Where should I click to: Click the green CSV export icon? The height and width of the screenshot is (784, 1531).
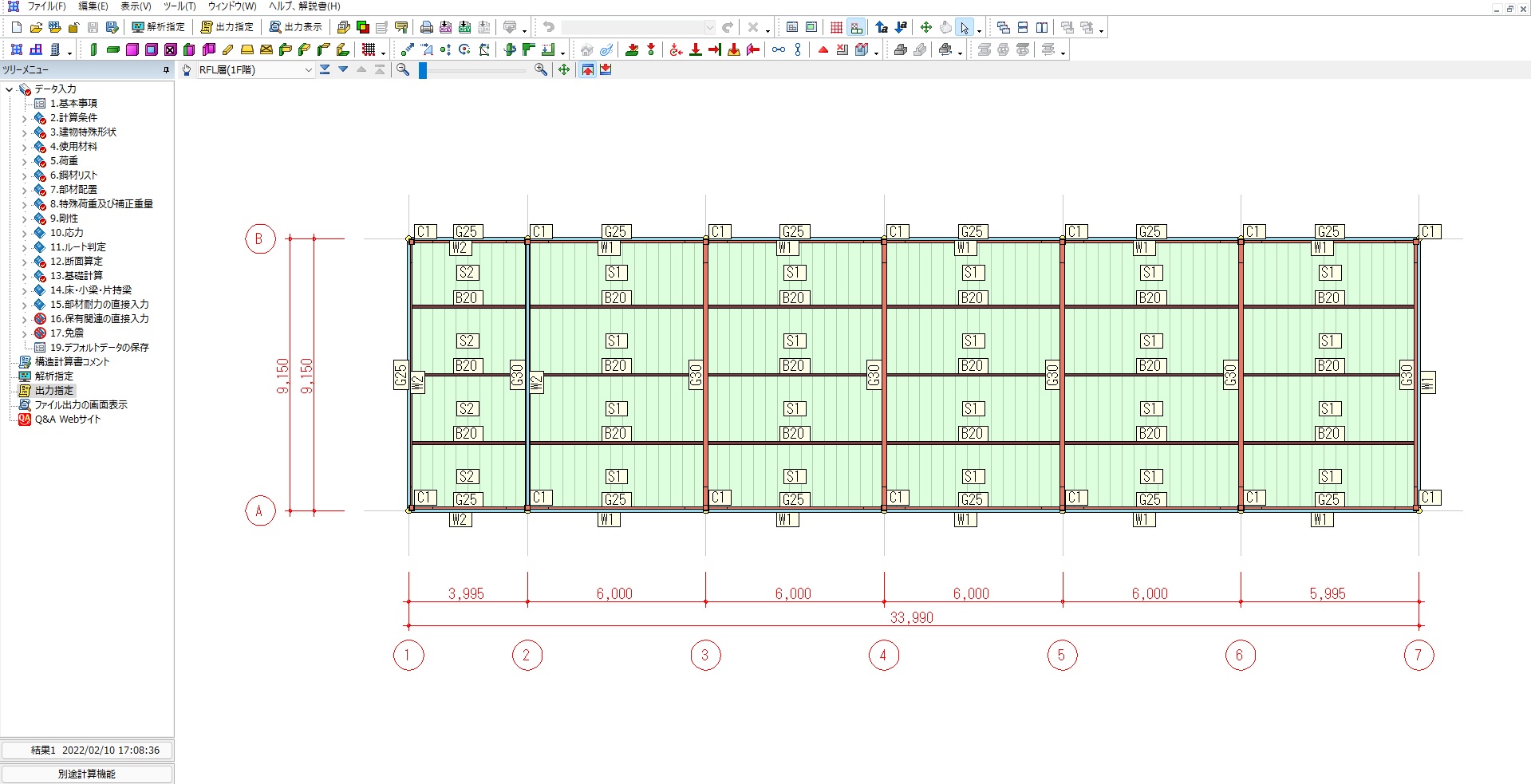pos(465,27)
